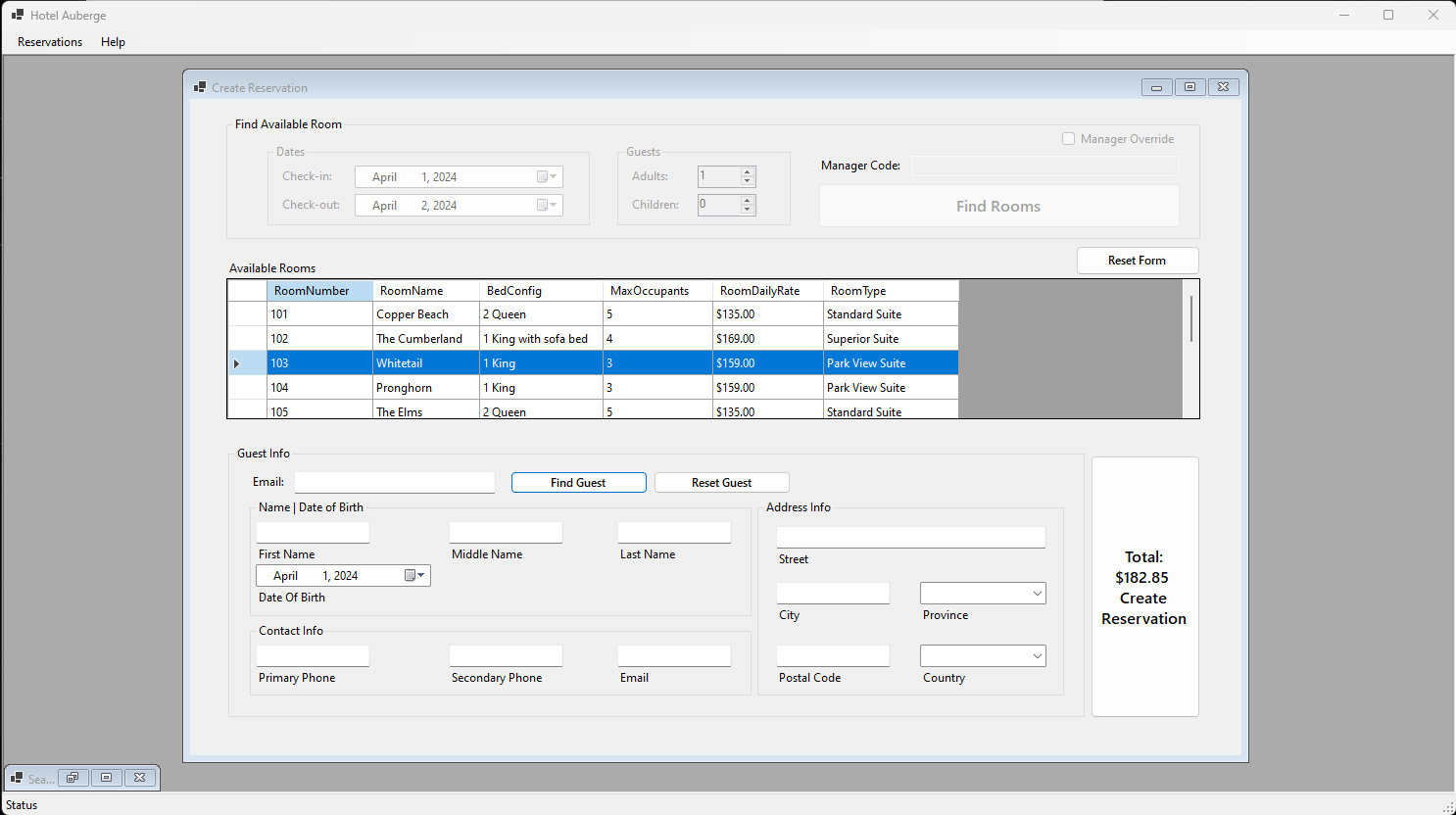The height and width of the screenshot is (815, 1456).
Task: Click the First Name field
Action: [313, 533]
